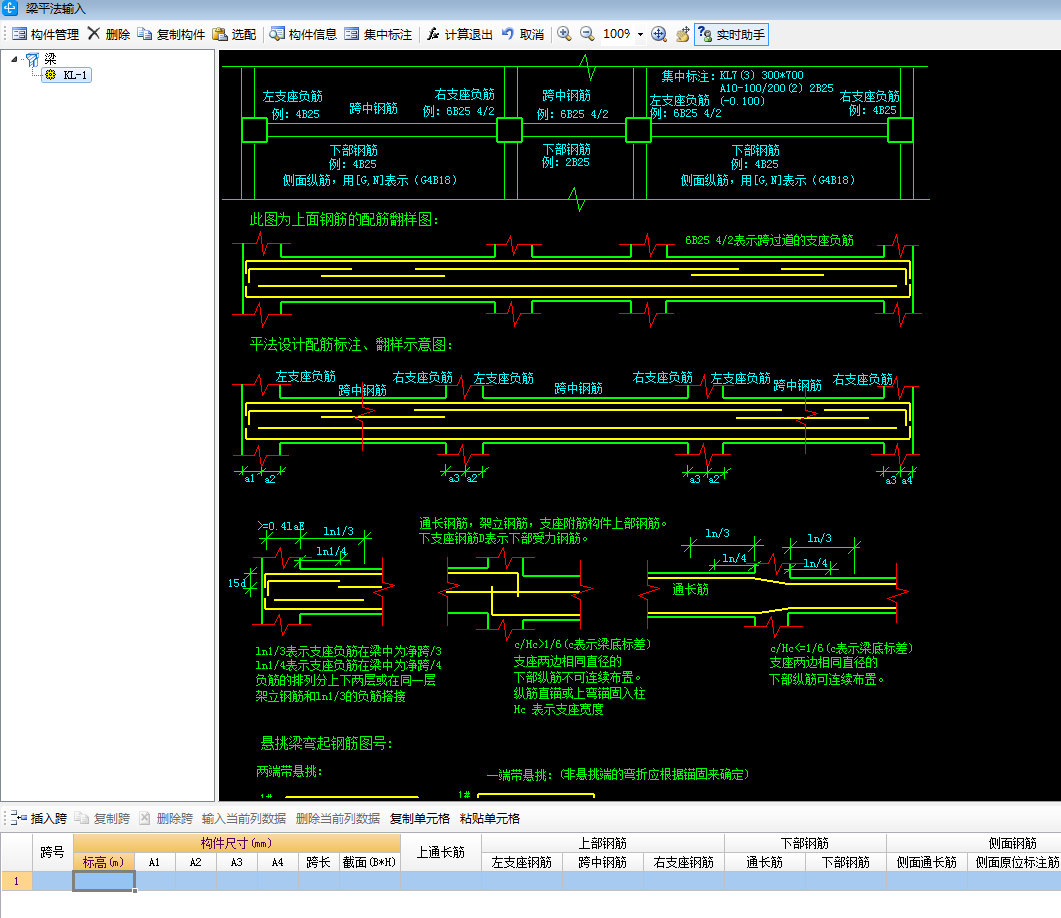
Task: Click 删除跨 delete span button
Action: point(166,819)
